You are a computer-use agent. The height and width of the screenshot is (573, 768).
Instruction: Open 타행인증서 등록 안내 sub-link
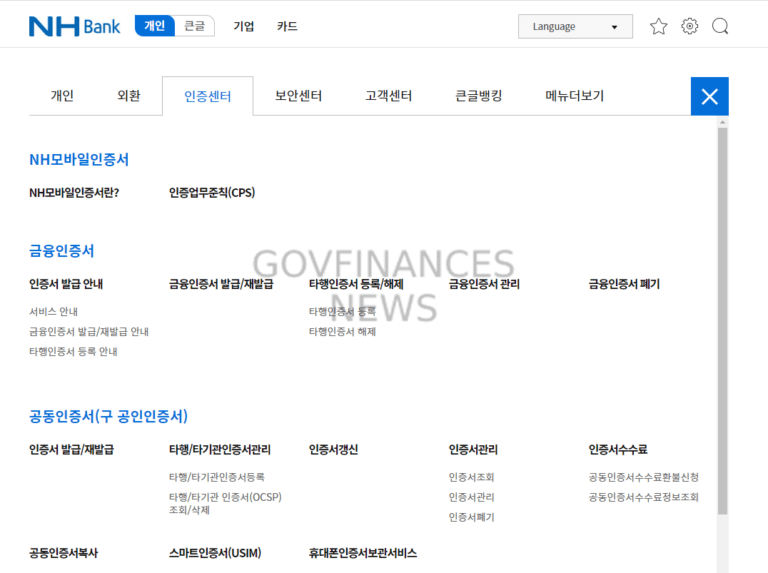(73, 352)
